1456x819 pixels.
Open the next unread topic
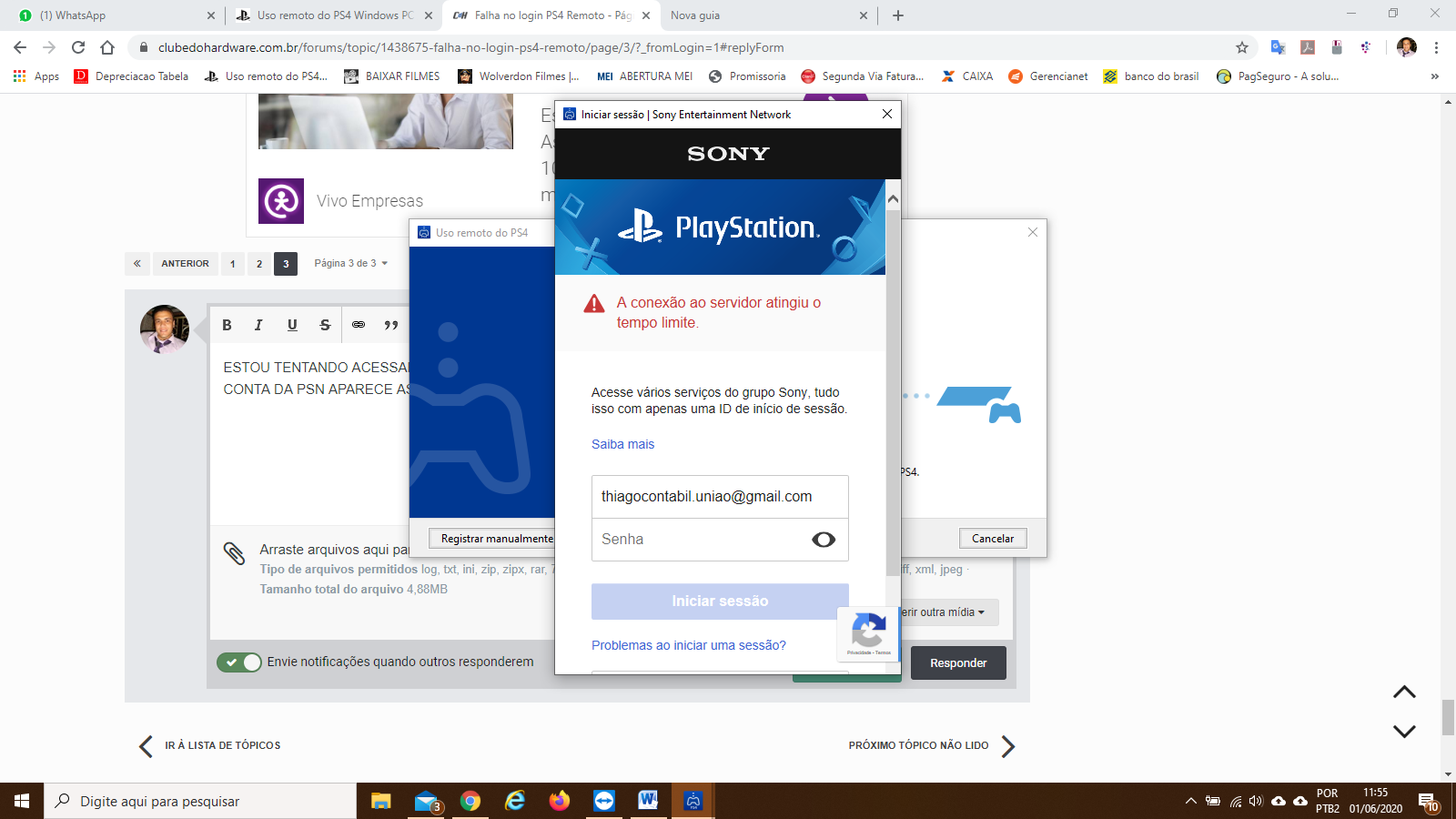point(933,746)
